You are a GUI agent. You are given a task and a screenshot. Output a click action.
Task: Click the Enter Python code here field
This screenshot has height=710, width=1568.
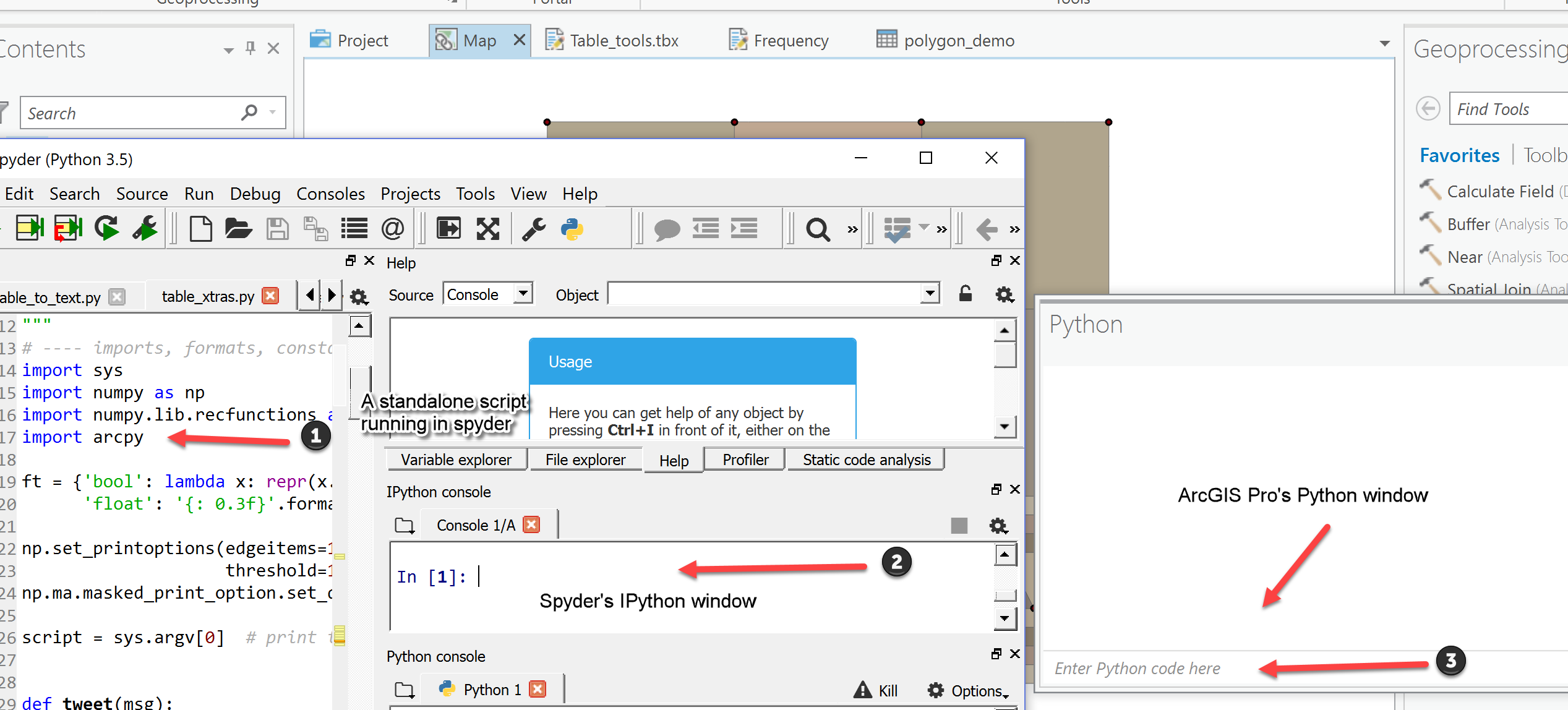point(1137,669)
